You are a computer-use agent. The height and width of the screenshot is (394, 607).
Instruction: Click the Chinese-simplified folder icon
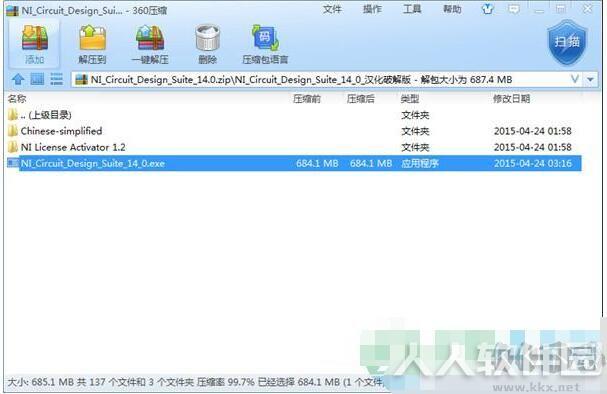click(13, 131)
